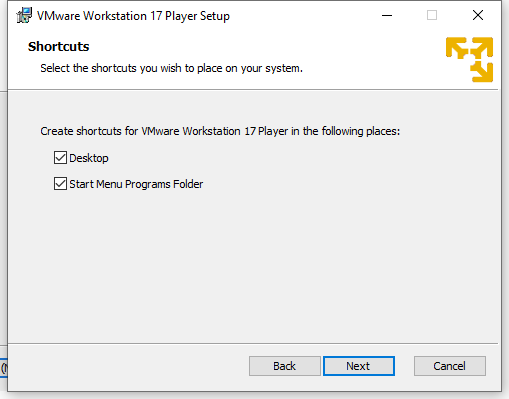Go to the previous step with Back

click(285, 366)
